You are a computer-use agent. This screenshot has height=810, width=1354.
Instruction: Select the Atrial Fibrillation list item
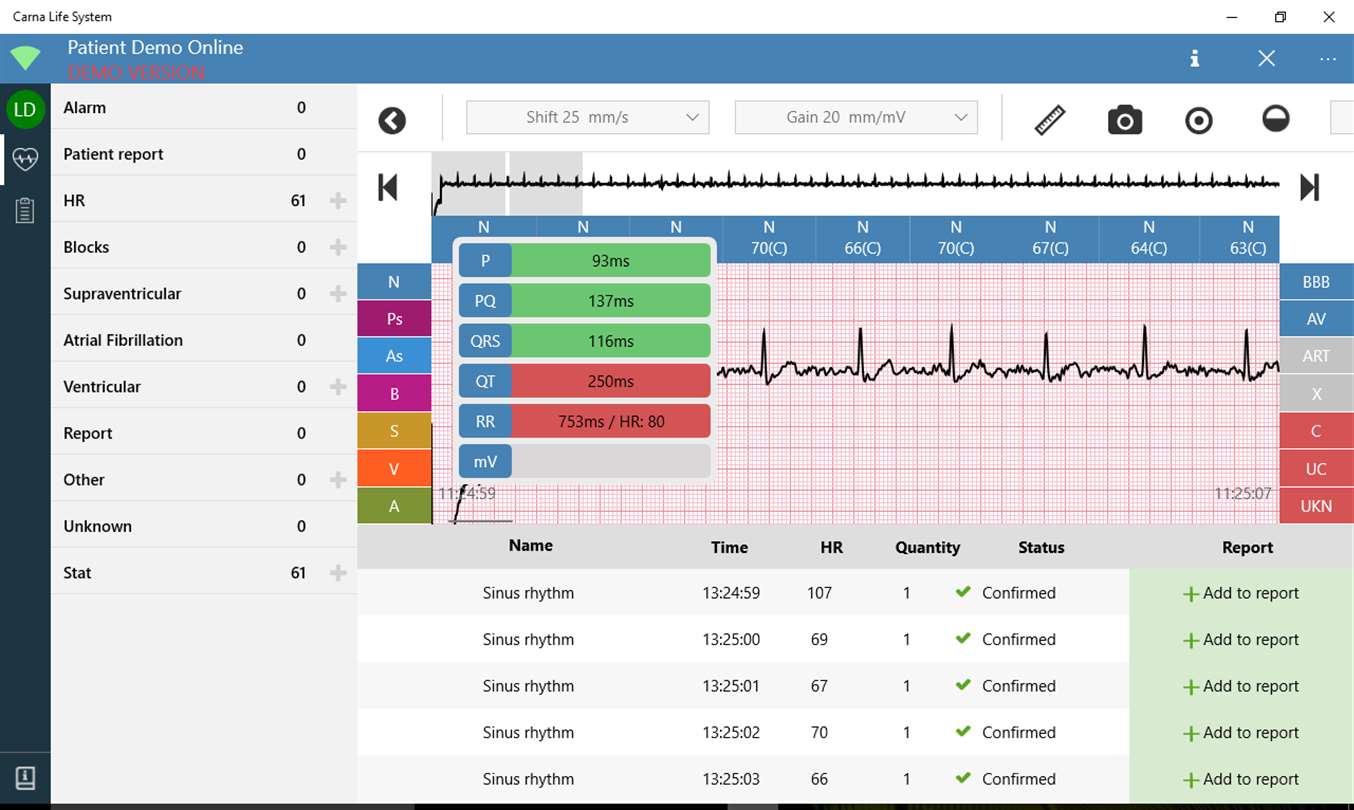(x=204, y=340)
